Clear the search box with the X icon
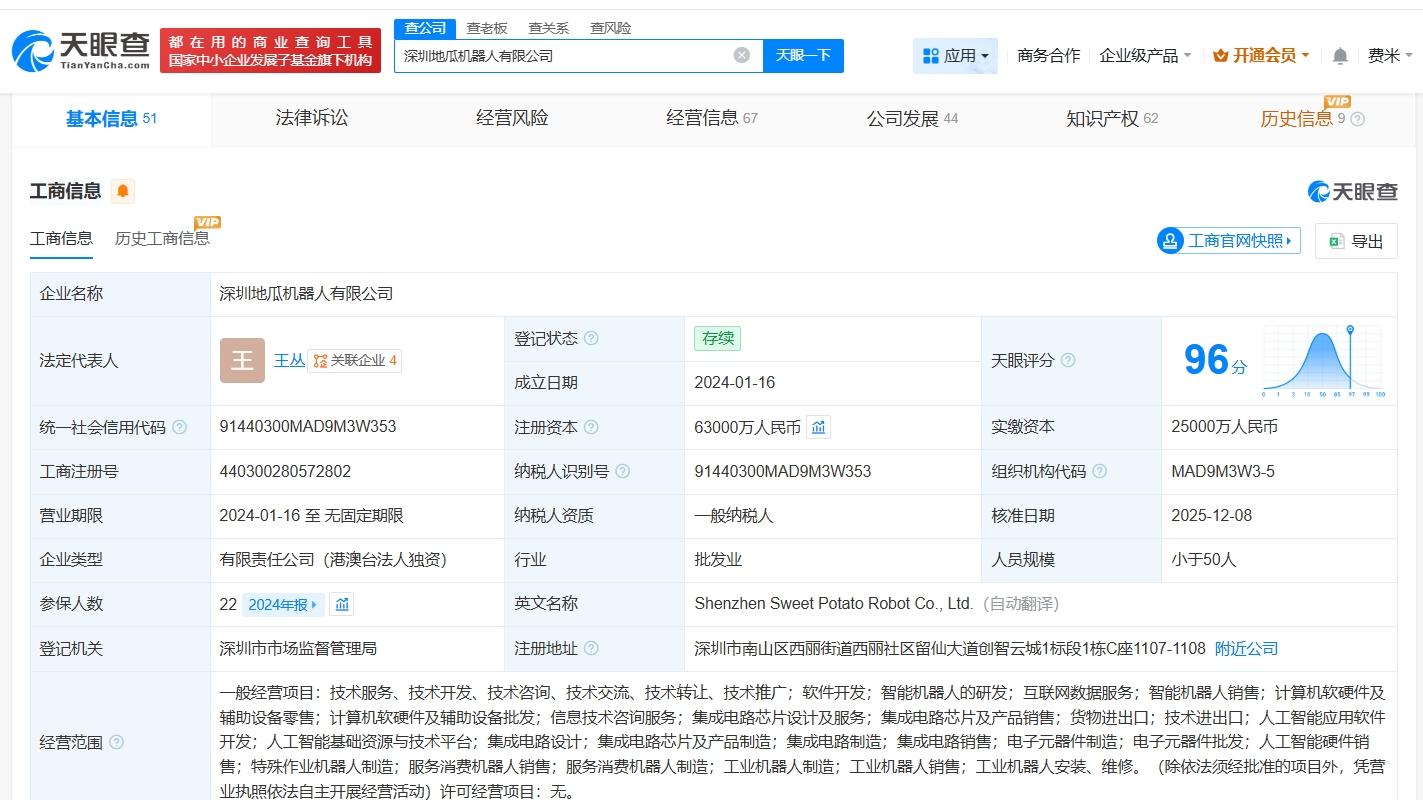 (x=740, y=56)
